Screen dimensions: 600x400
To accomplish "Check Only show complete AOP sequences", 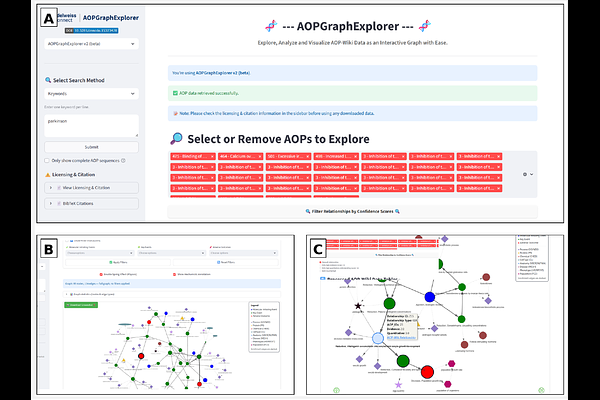I will [x=48, y=160].
